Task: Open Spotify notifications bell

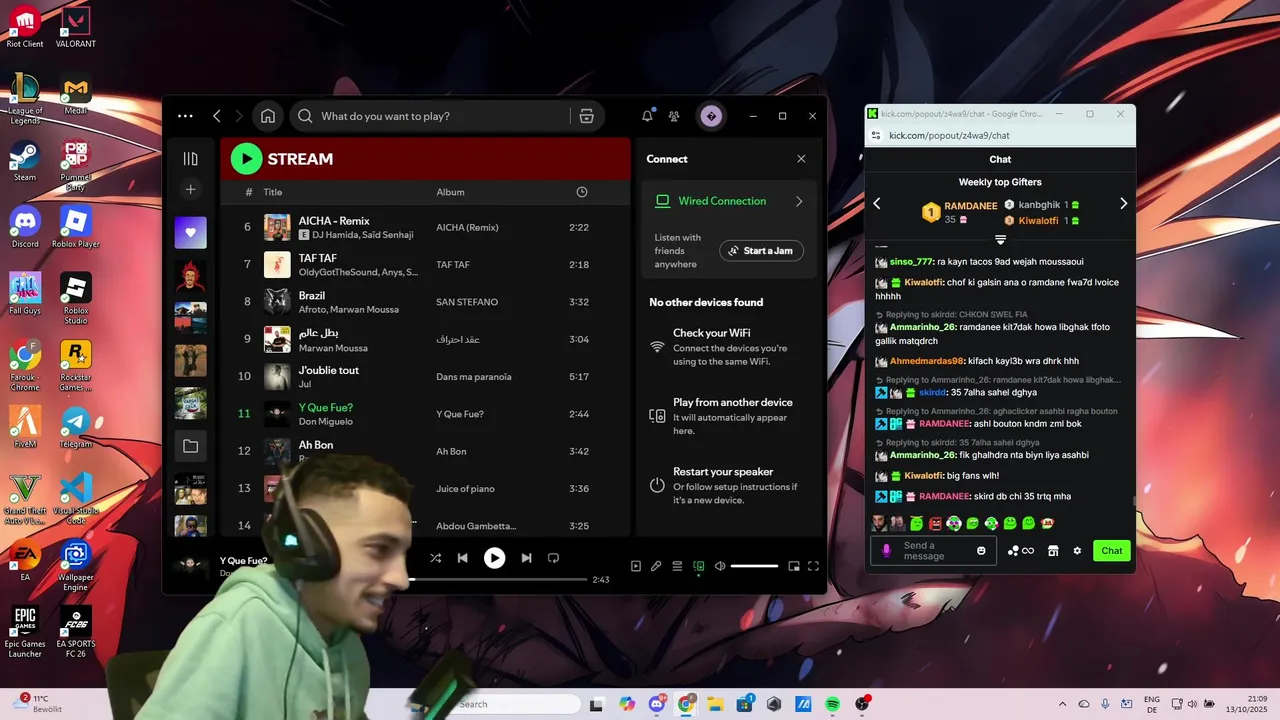Action: [x=647, y=116]
